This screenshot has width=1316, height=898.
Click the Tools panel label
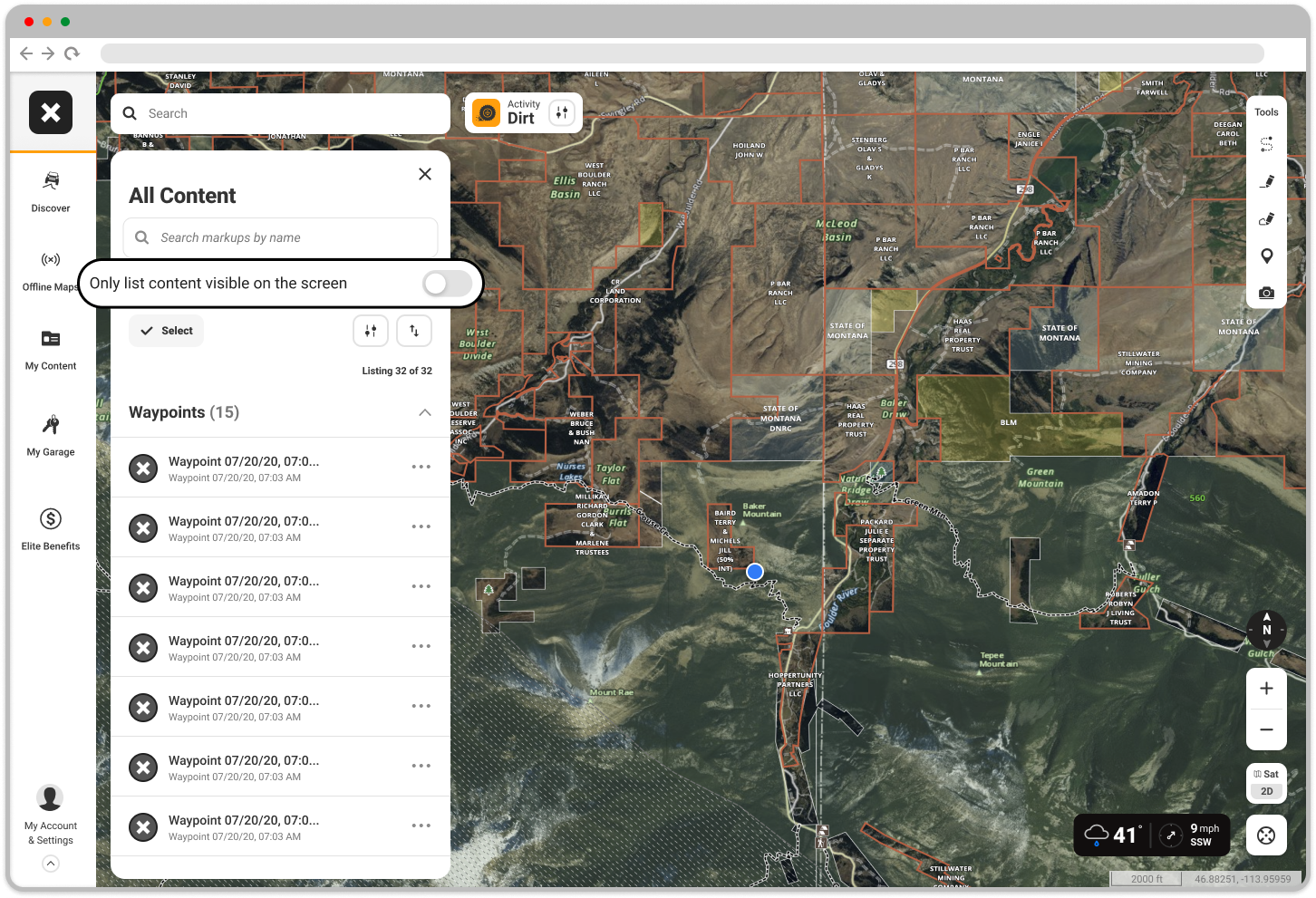click(x=1266, y=112)
